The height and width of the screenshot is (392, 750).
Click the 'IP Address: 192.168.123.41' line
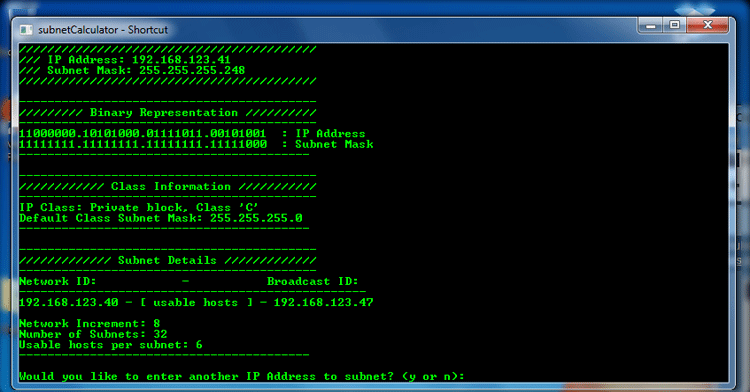coord(139,60)
